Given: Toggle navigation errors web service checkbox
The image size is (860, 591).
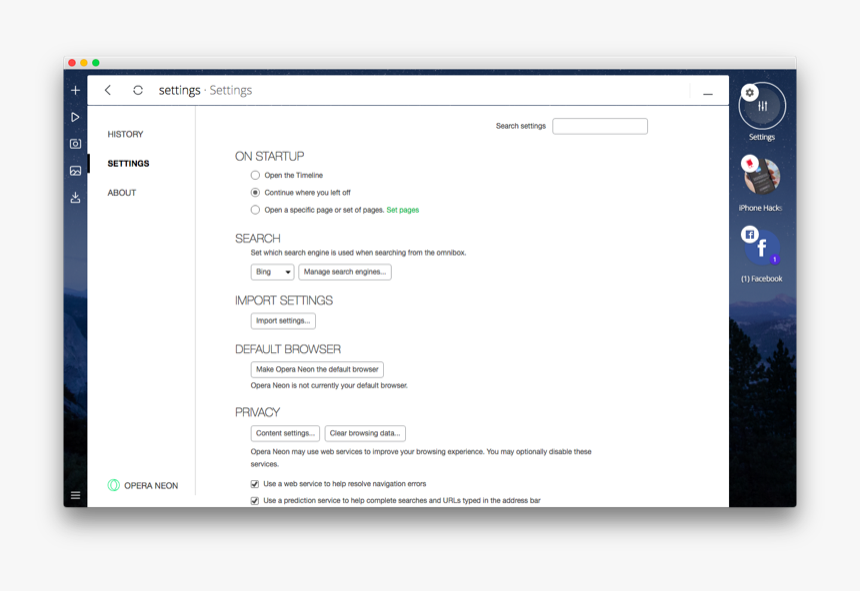Looking at the screenshot, I should (254, 484).
